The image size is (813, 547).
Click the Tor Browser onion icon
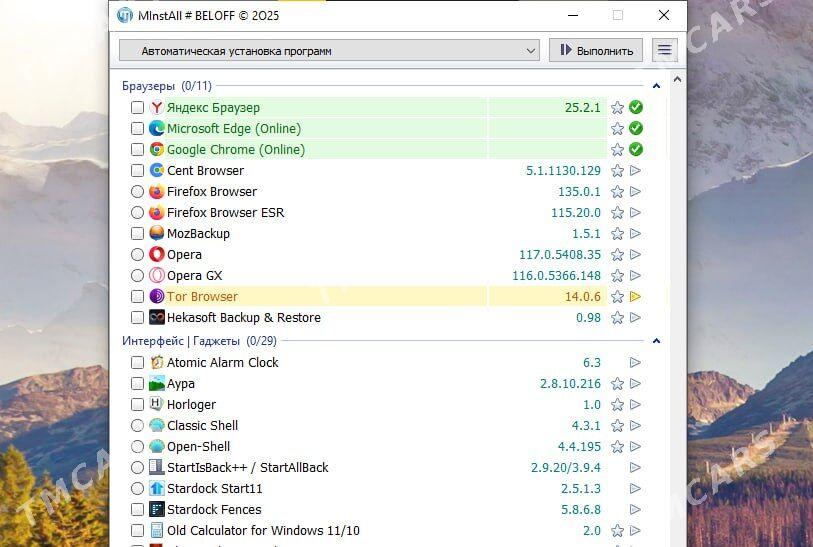coord(156,296)
